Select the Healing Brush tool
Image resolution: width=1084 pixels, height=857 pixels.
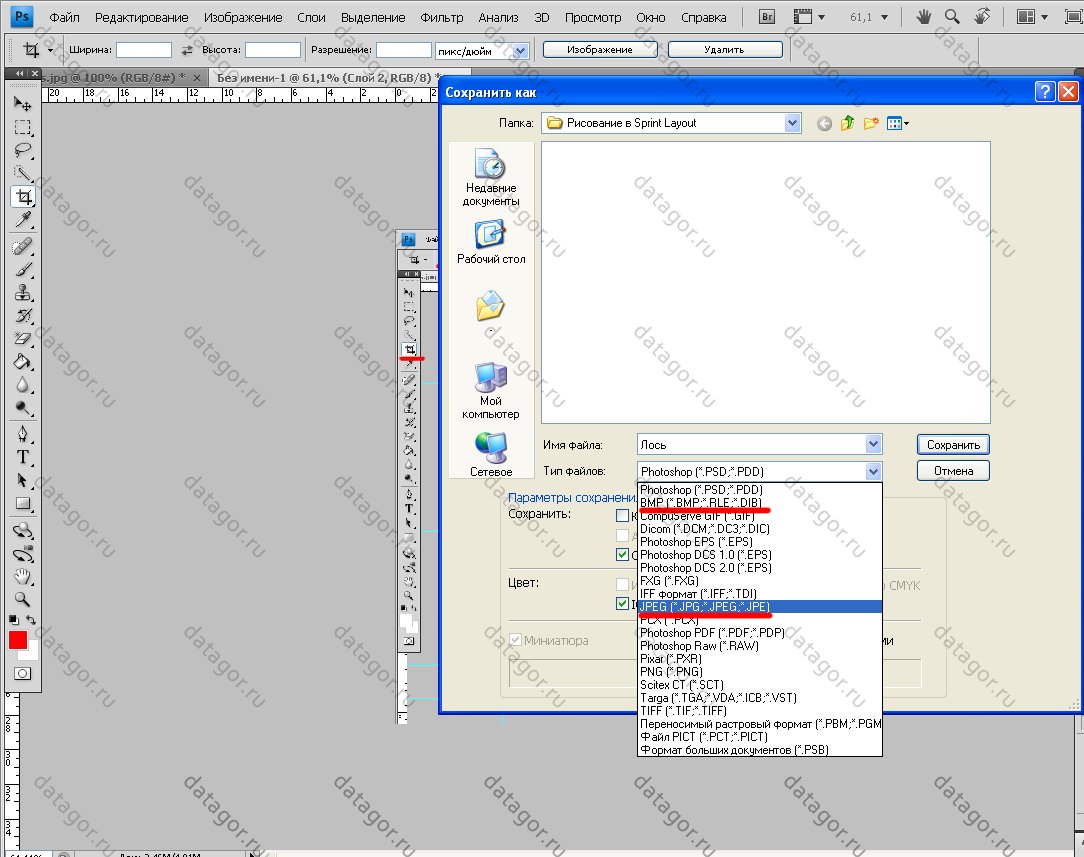(23, 246)
